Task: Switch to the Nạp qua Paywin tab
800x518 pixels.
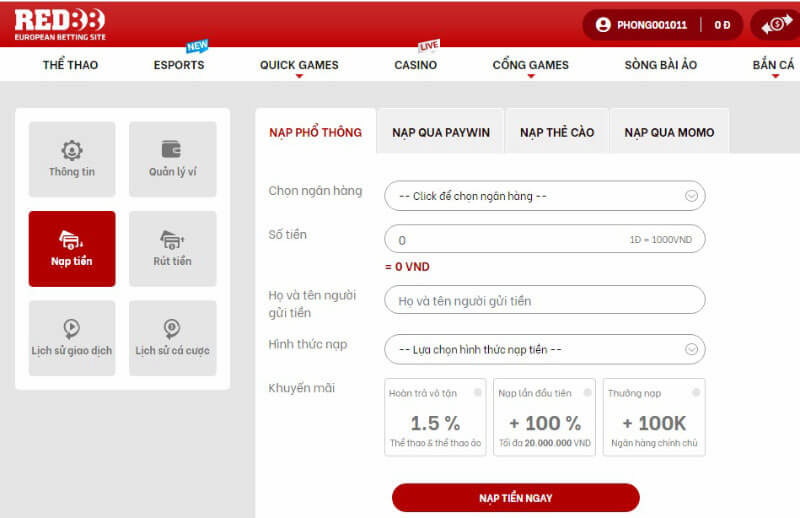Action: pyautogui.click(x=441, y=132)
